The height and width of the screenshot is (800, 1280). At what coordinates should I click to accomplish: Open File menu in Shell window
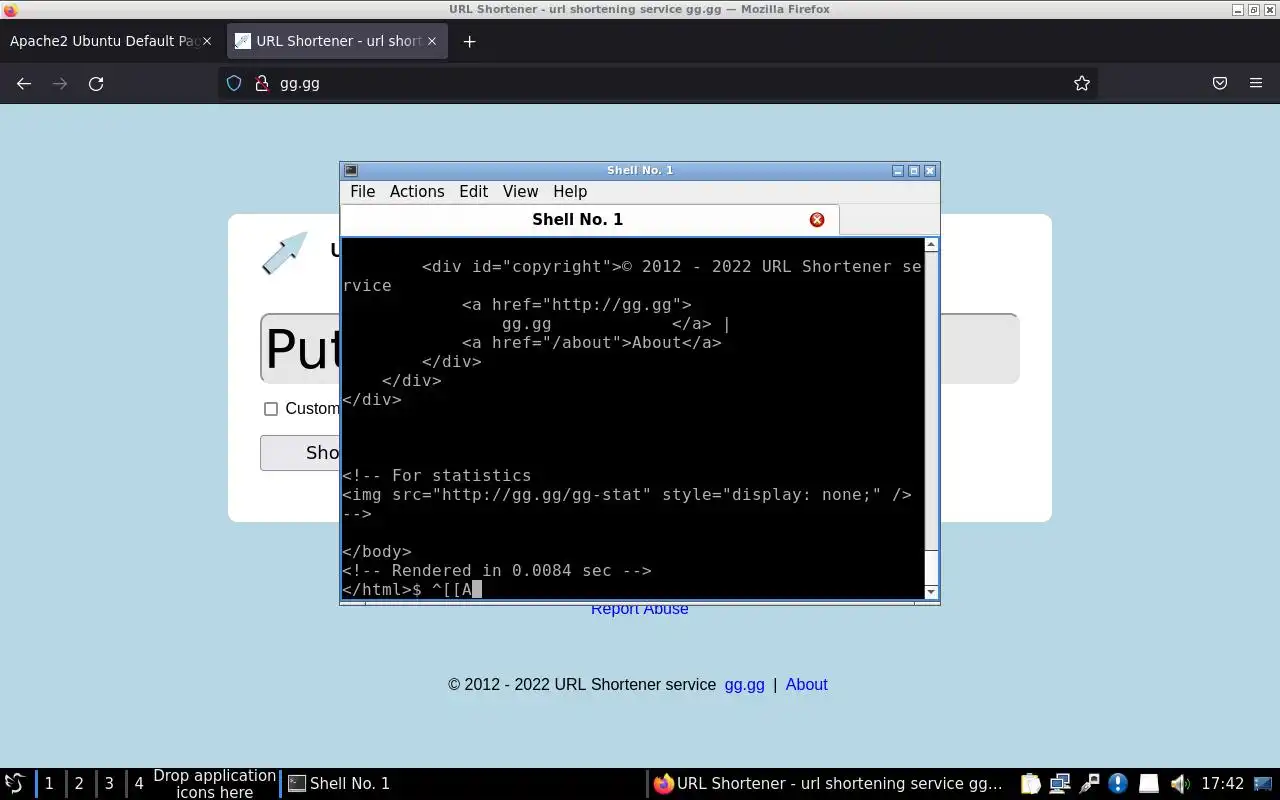tap(362, 191)
